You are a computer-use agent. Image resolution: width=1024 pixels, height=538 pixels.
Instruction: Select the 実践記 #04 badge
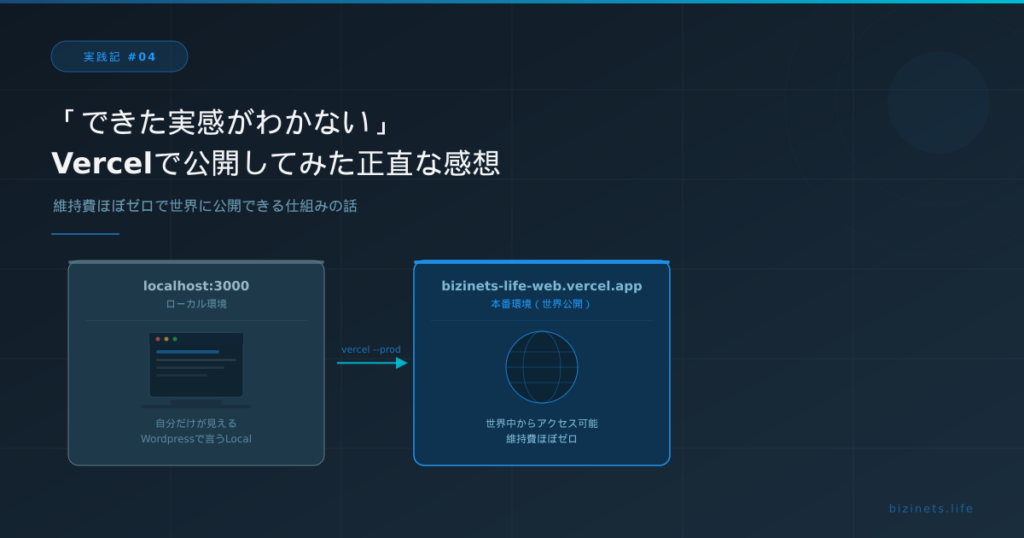tap(119, 57)
